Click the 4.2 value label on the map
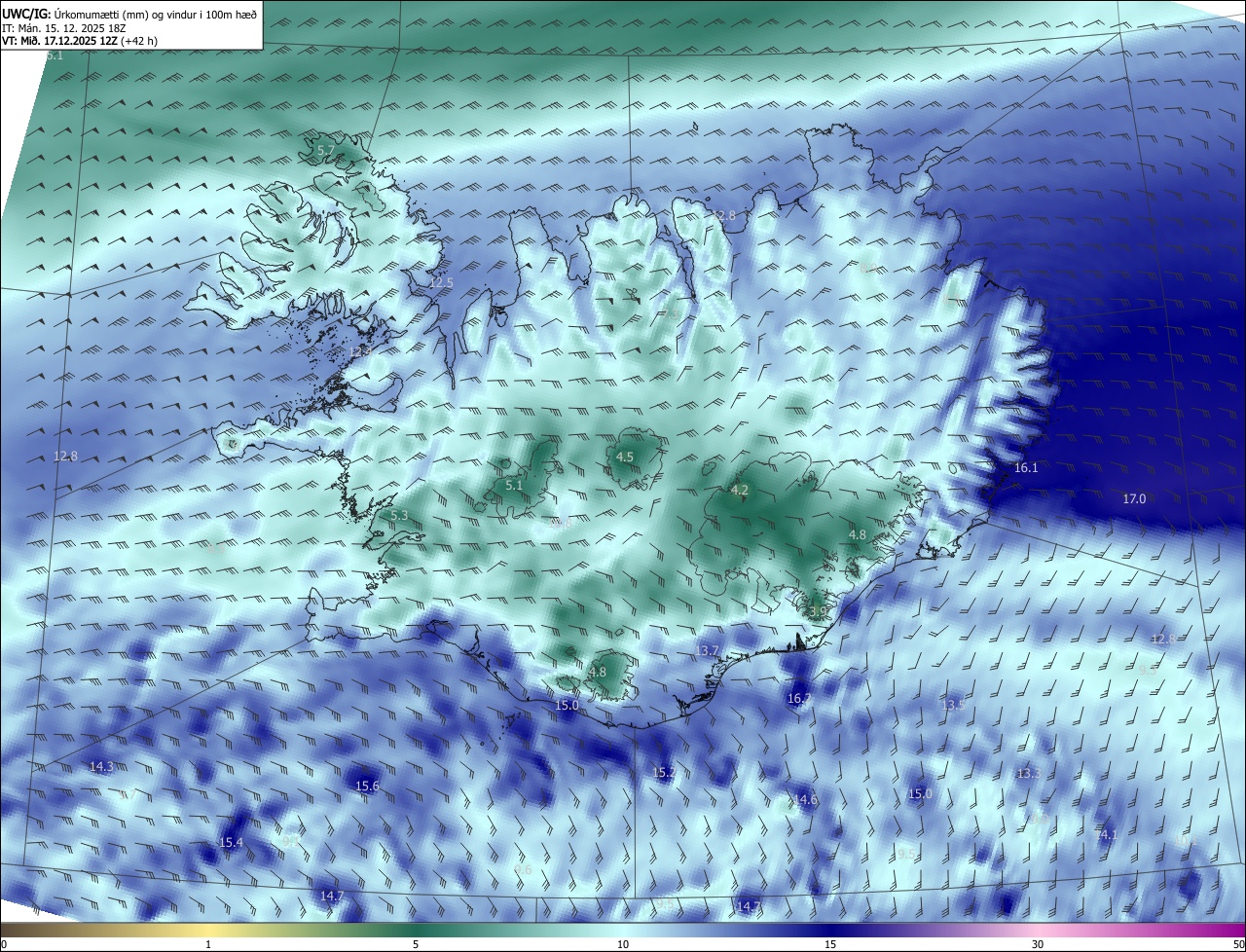Image resolution: width=1246 pixels, height=952 pixels. point(739,490)
